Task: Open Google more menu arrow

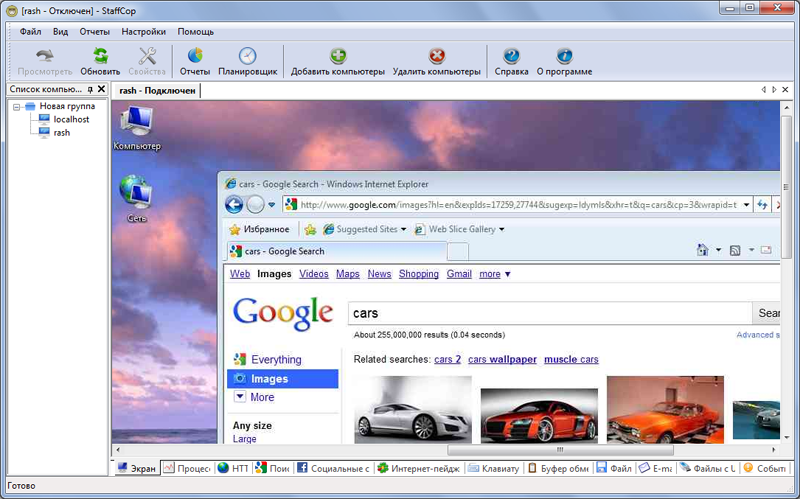Action: (x=508, y=275)
